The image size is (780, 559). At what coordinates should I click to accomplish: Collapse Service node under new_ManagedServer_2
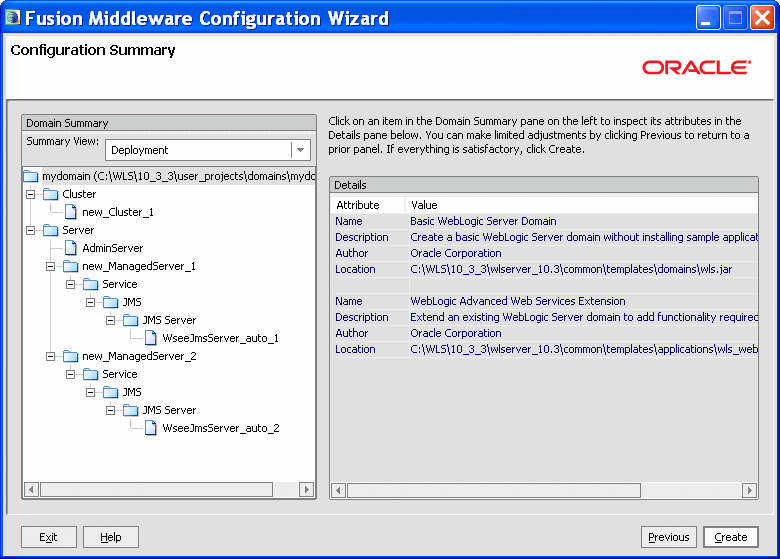[x=71, y=374]
